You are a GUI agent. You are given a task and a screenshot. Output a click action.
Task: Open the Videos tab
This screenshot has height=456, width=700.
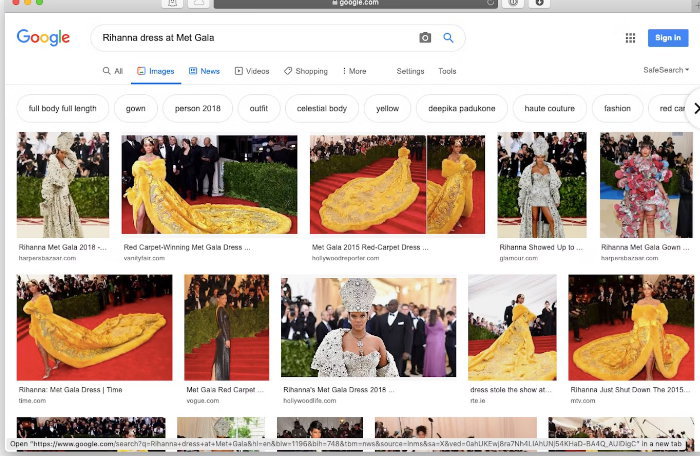(252, 71)
